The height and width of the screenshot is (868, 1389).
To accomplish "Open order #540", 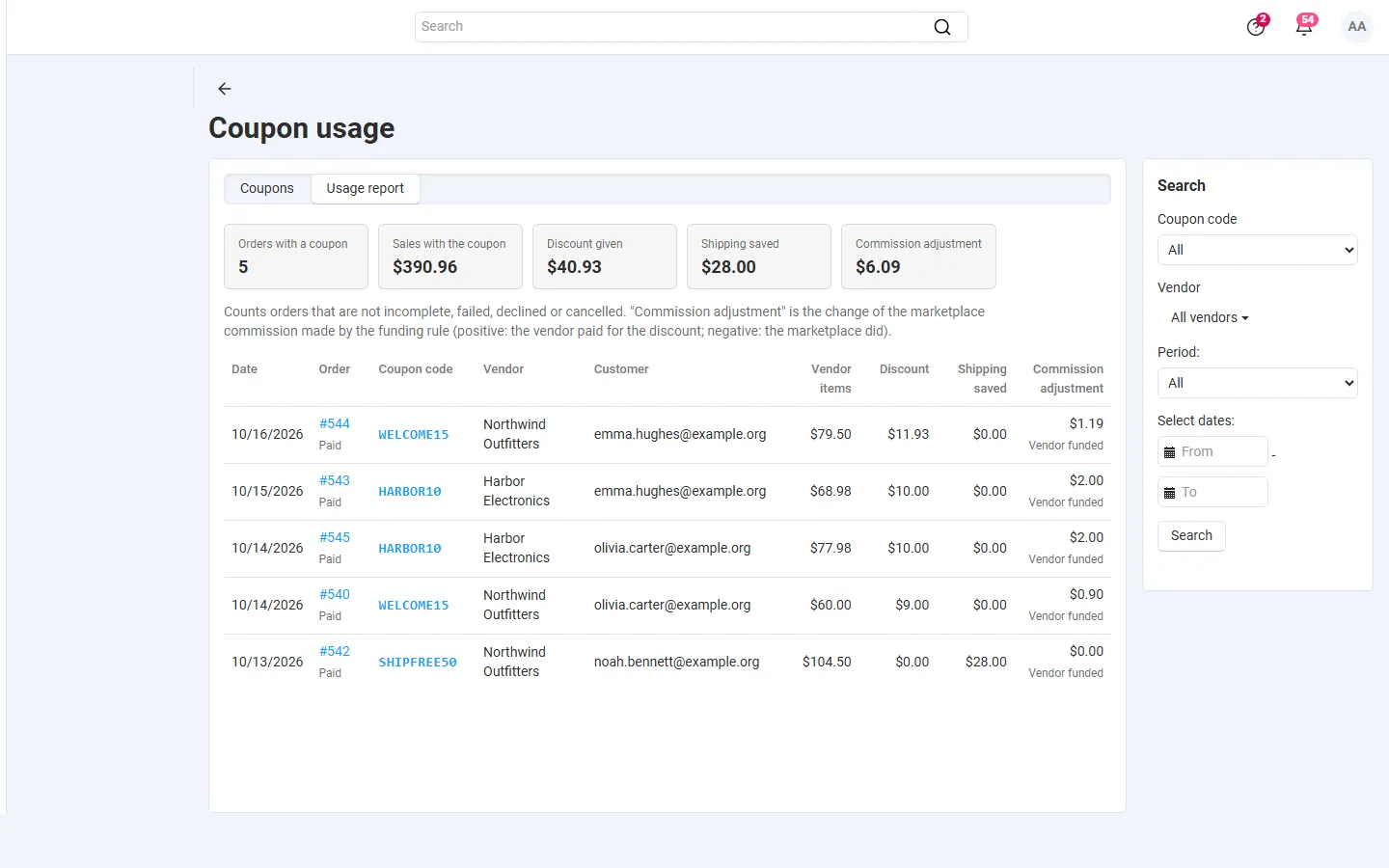I will (x=335, y=594).
